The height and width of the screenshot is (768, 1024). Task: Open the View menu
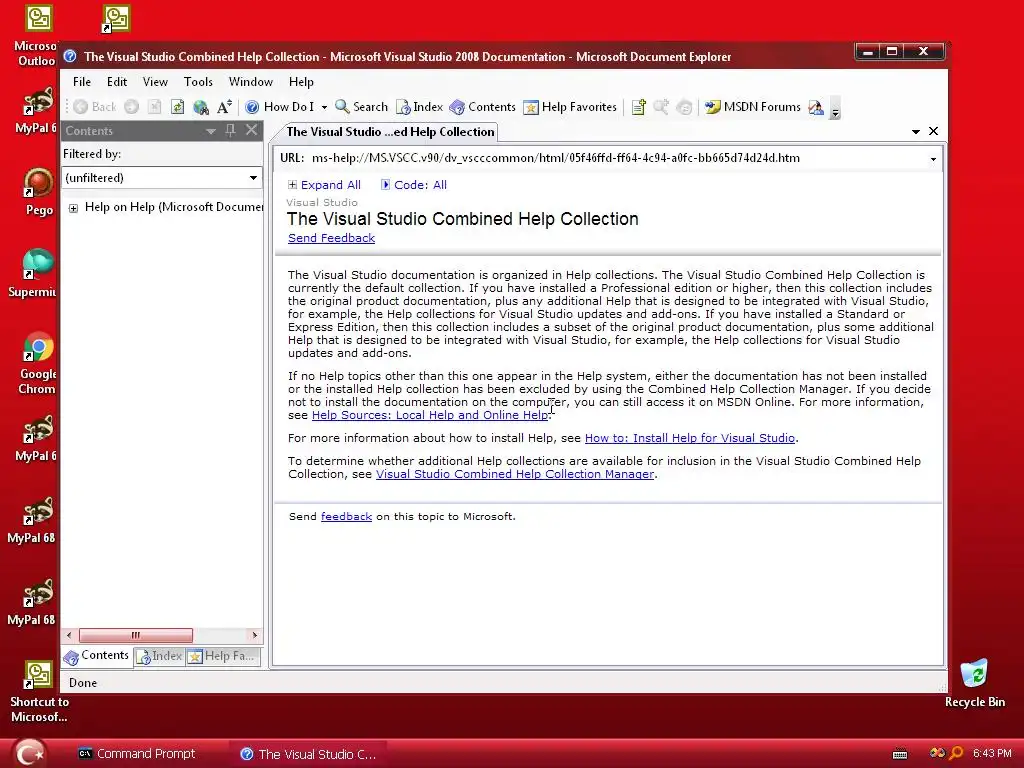[155, 82]
